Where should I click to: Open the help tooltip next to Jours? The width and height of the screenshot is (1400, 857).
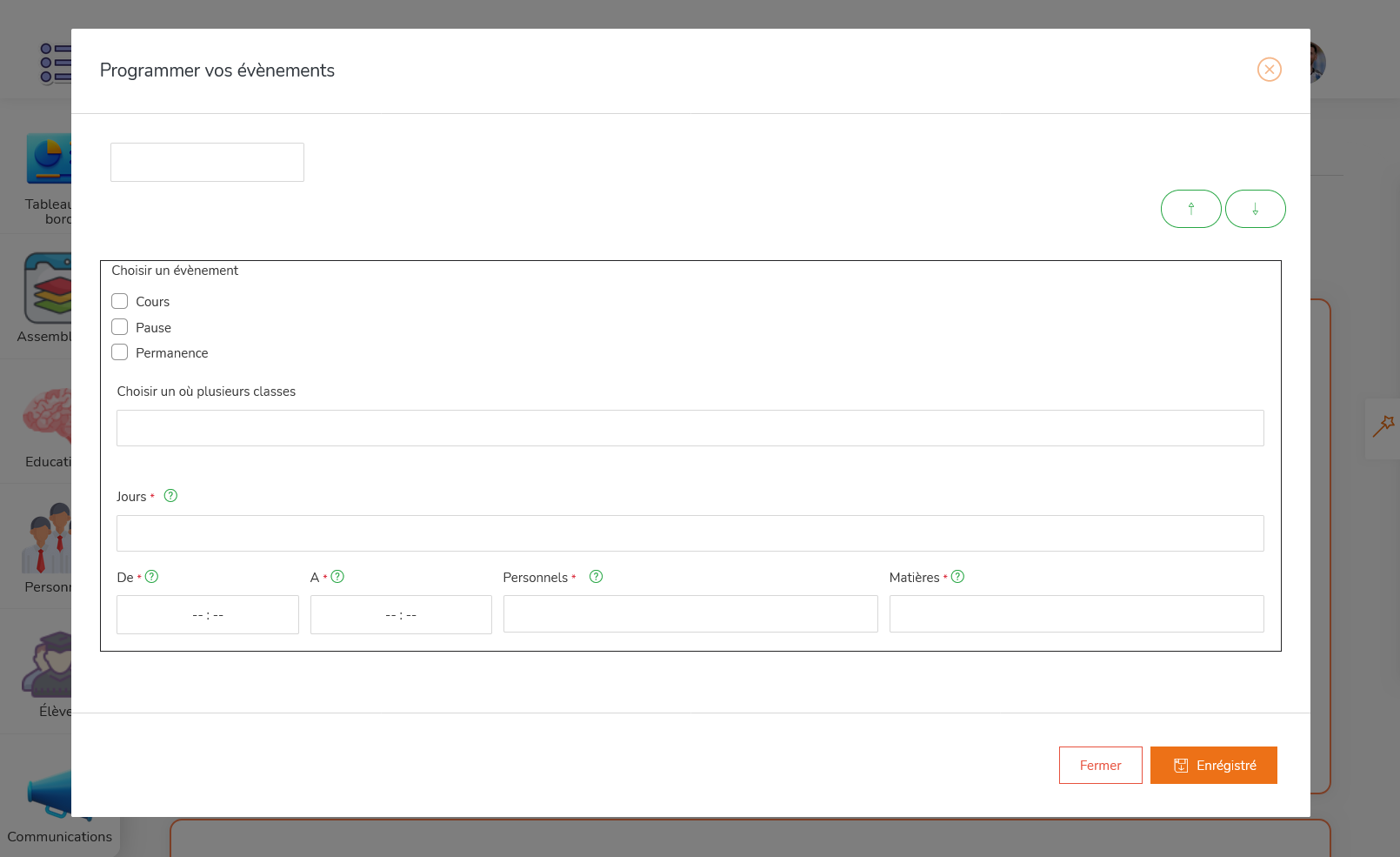tap(170, 495)
